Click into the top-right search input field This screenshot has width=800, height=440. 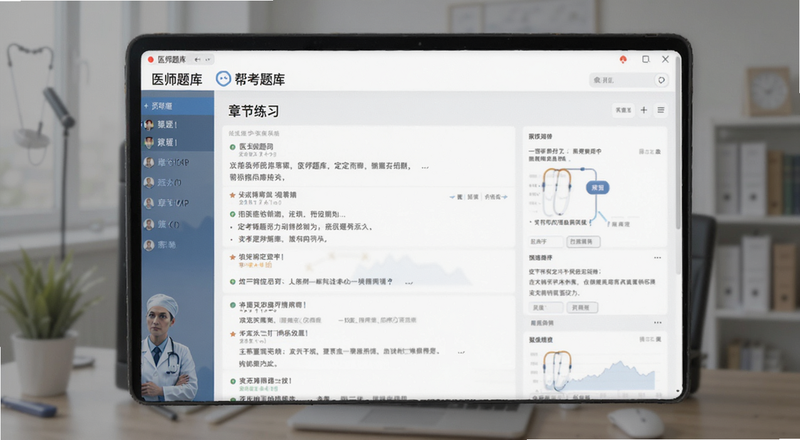click(622, 80)
